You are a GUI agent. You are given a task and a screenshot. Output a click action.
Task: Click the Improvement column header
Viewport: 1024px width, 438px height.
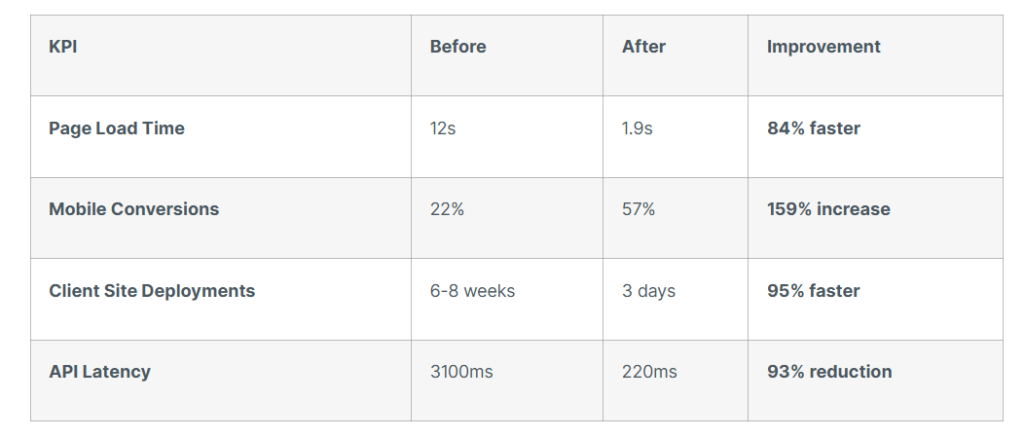pos(823,47)
